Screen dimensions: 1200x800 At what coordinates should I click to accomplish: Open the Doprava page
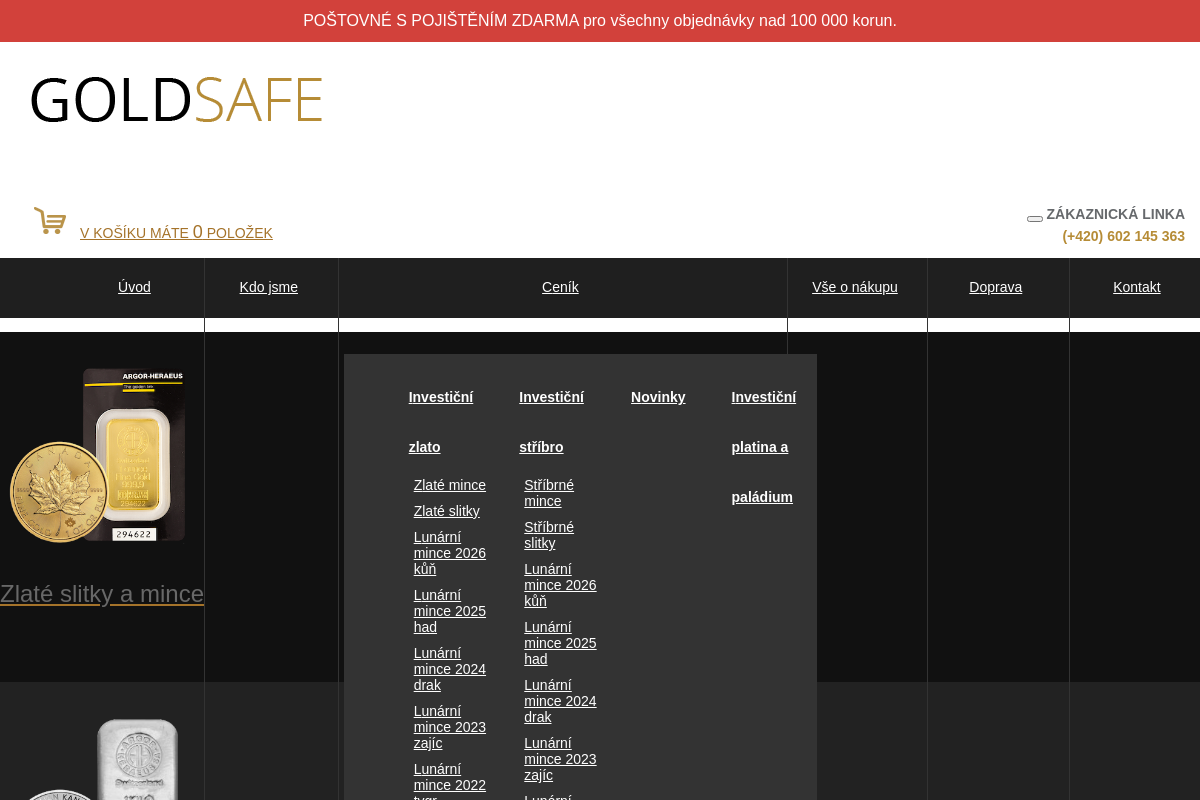(x=995, y=287)
